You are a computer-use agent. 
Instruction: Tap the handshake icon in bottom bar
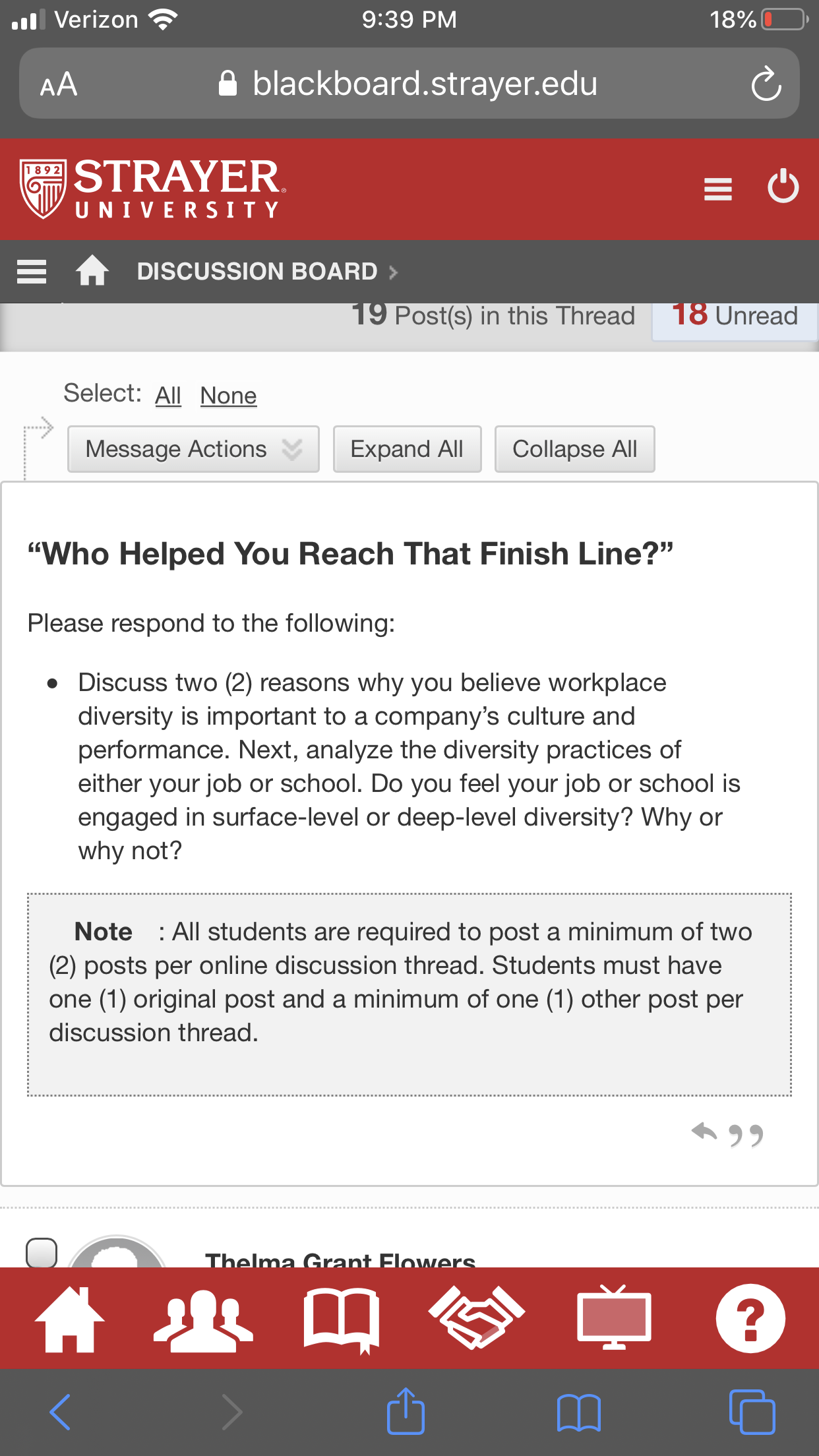(477, 1318)
